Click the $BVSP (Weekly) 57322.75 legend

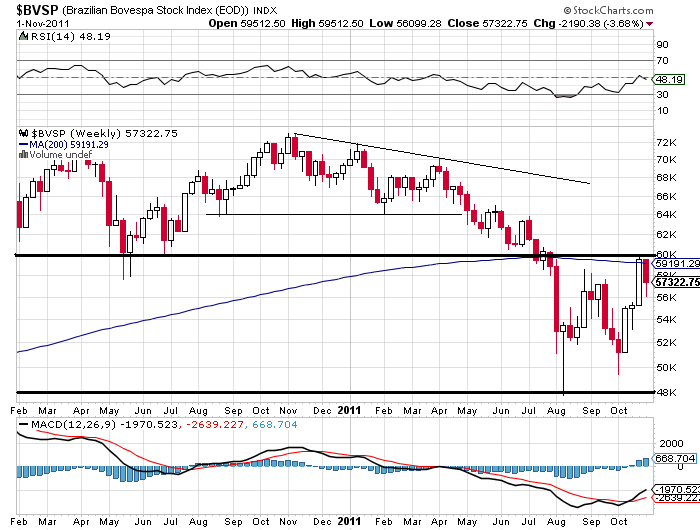[x=104, y=134]
